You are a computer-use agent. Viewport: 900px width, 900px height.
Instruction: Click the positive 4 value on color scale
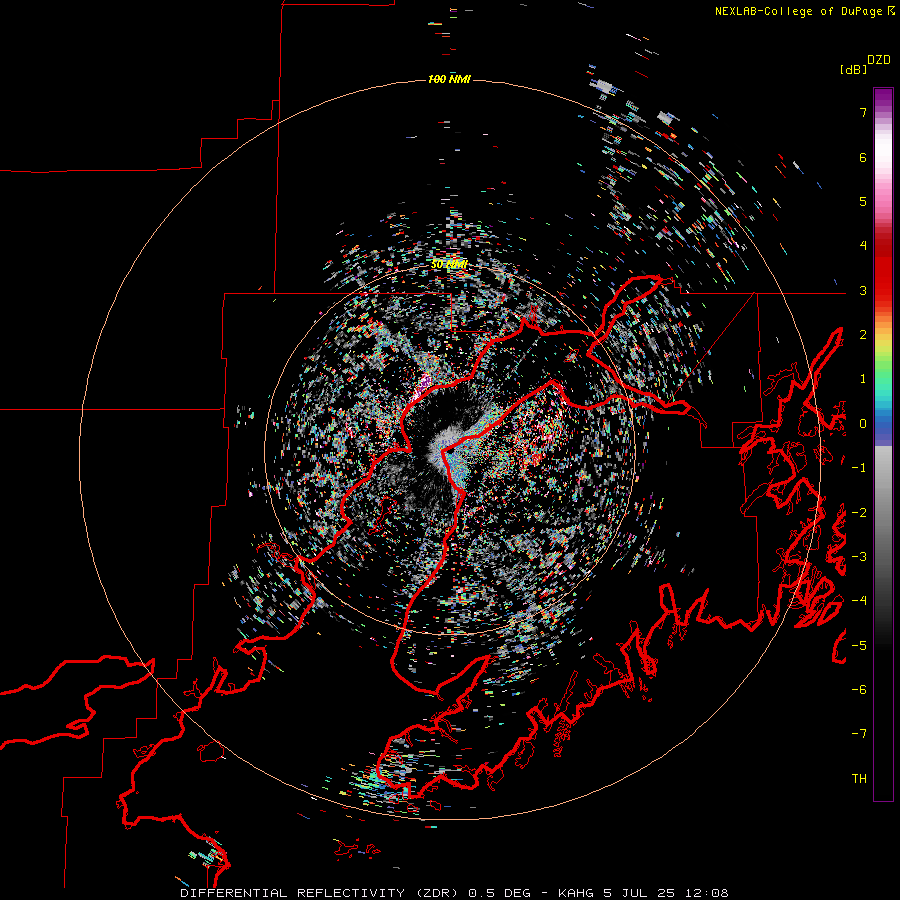pos(863,246)
